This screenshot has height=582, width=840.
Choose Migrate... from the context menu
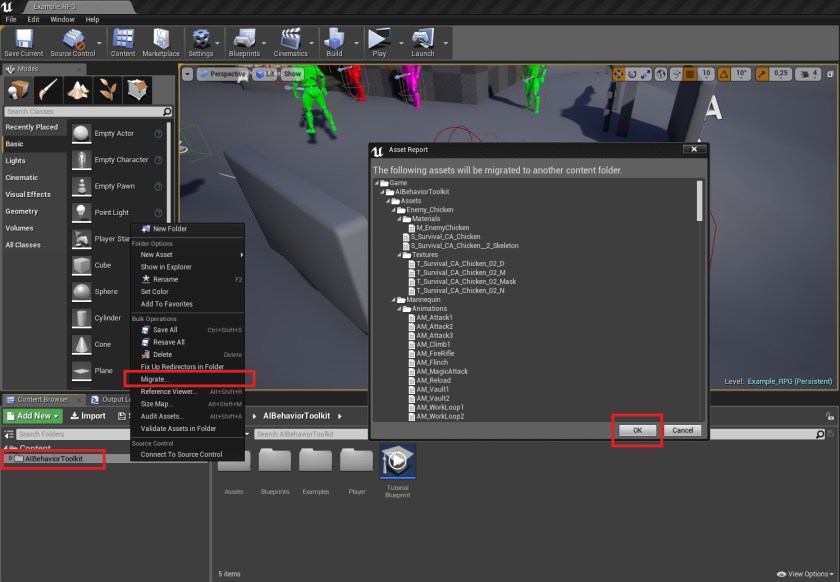(155, 379)
